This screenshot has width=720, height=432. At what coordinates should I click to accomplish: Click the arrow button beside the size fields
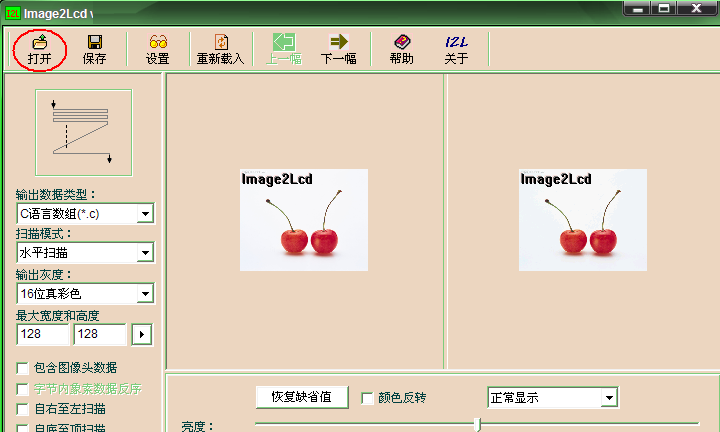tap(142, 335)
